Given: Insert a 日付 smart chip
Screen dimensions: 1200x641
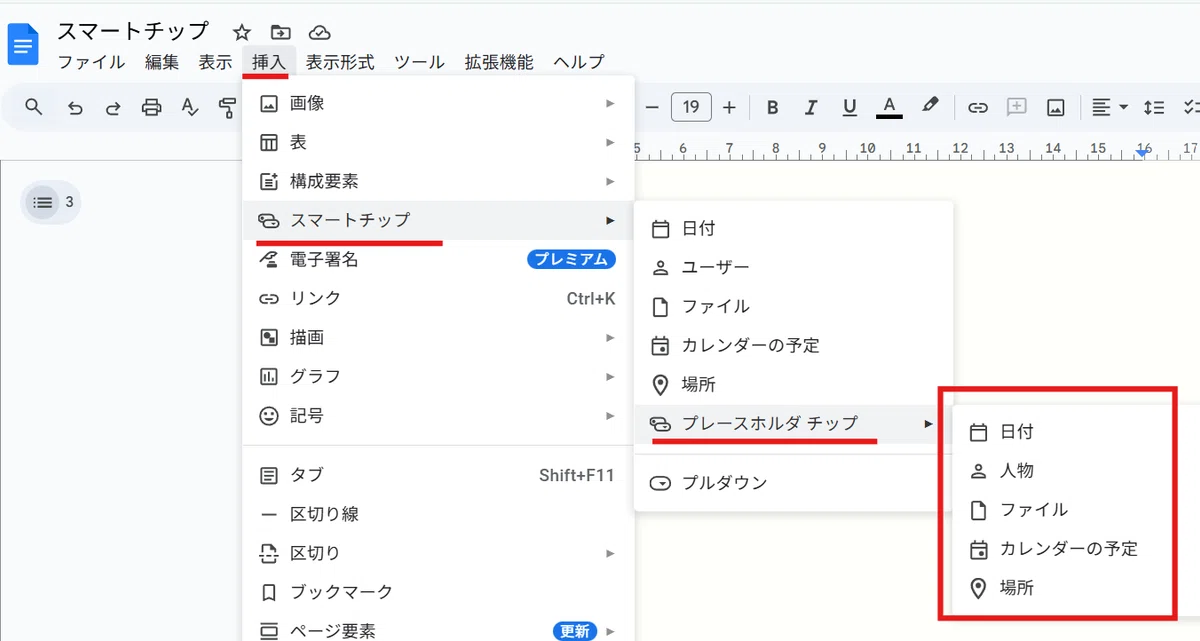Looking at the screenshot, I should click(794, 229).
